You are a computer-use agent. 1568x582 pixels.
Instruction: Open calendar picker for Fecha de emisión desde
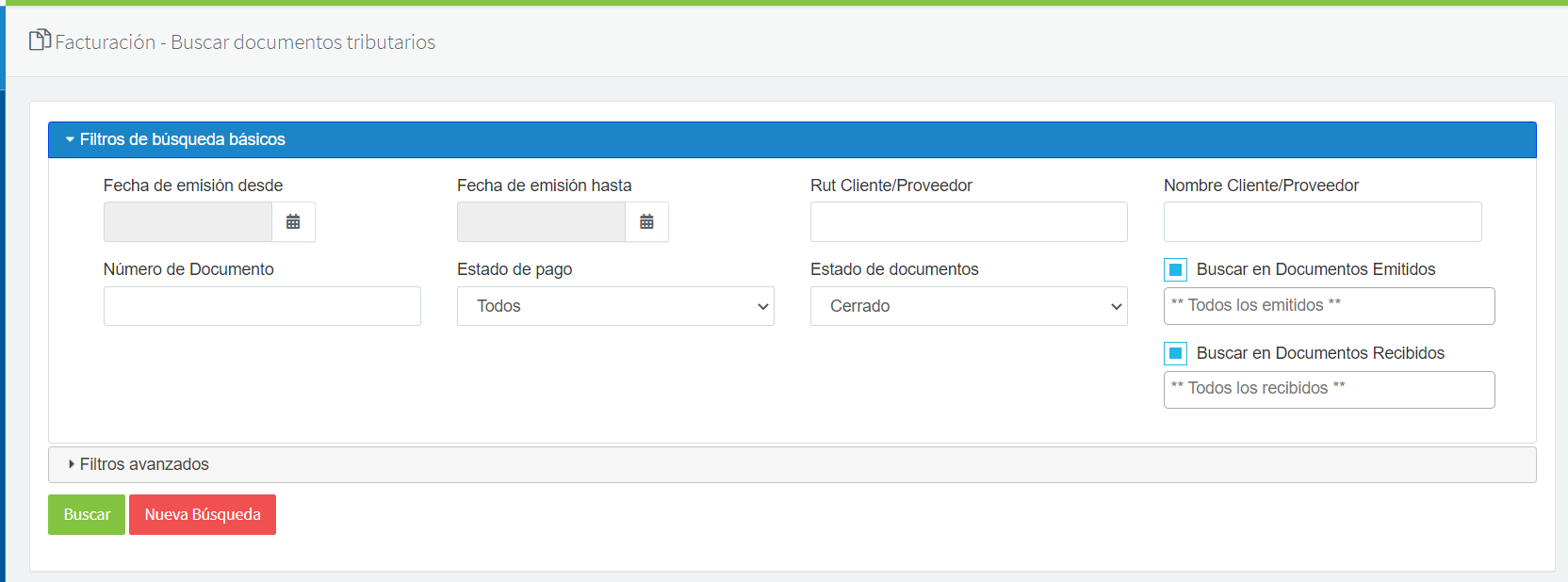coord(293,222)
